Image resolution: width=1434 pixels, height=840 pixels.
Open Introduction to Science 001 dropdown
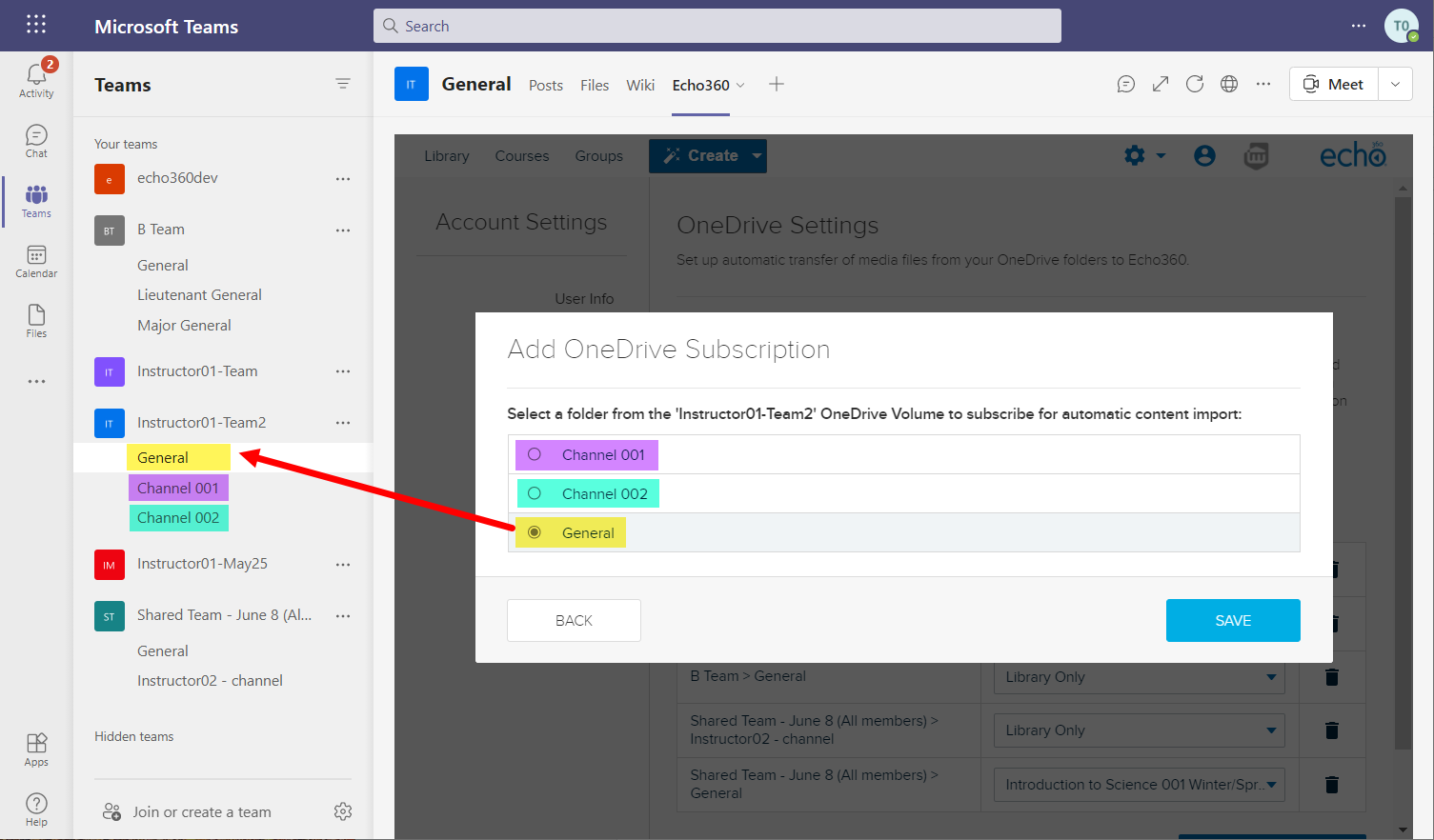(1139, 785)
